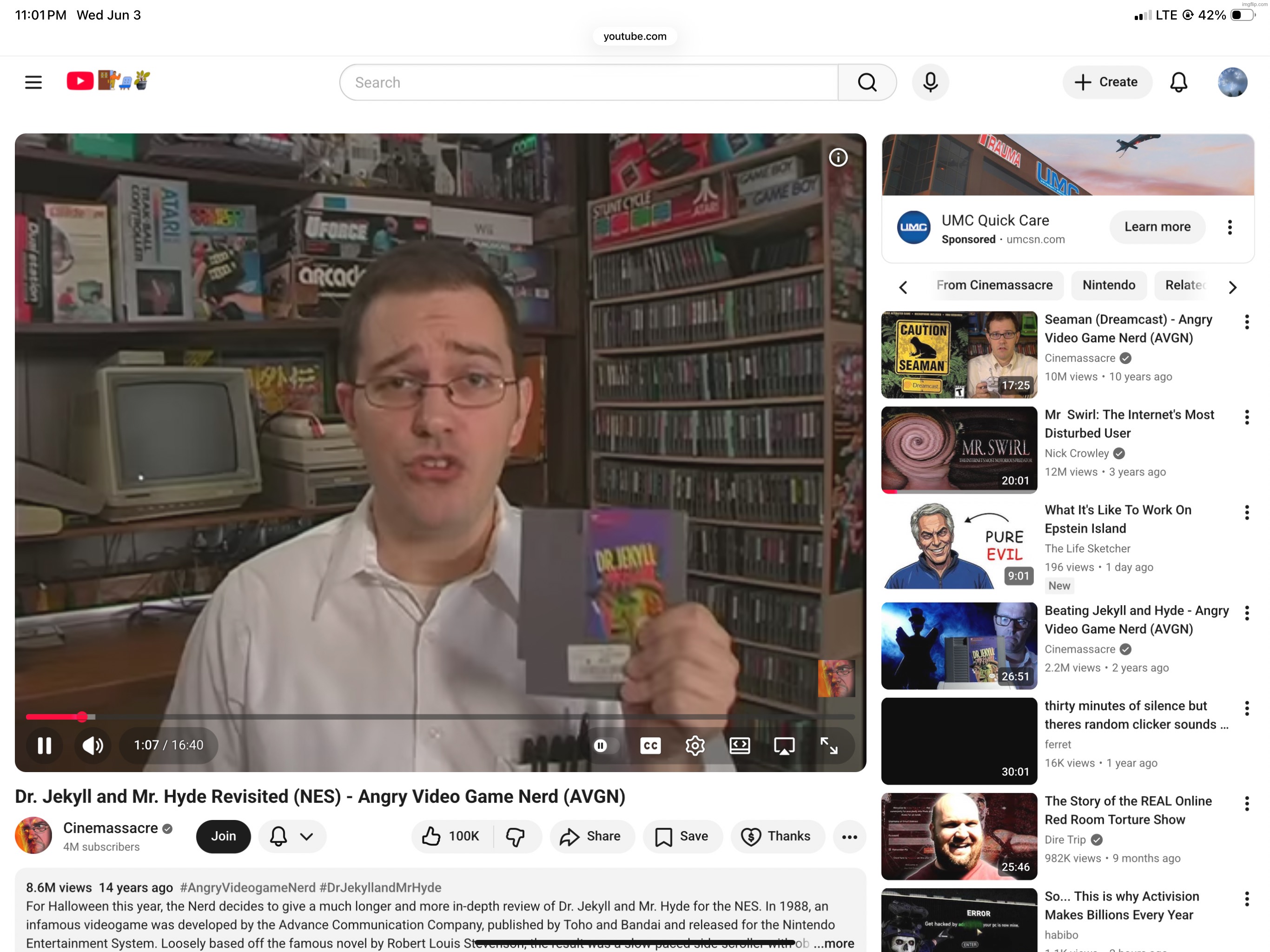Open options for Activision video

click(1246, 899)
